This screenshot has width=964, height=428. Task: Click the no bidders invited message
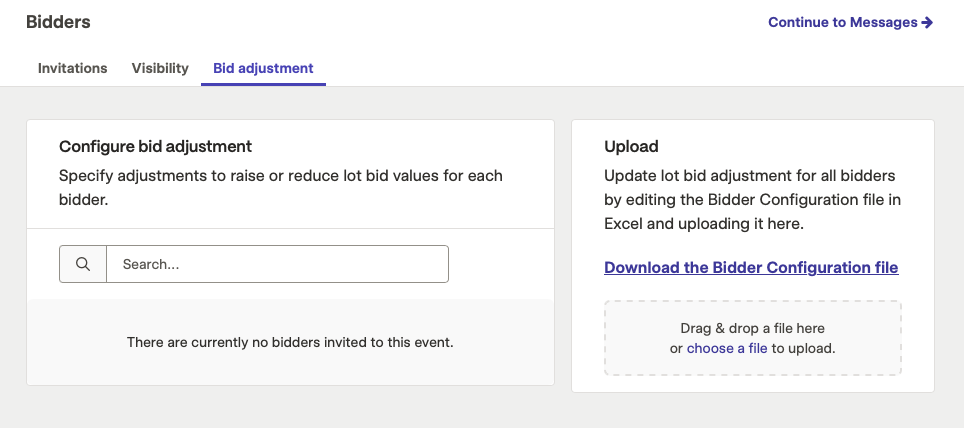click(x=290, y=343)
